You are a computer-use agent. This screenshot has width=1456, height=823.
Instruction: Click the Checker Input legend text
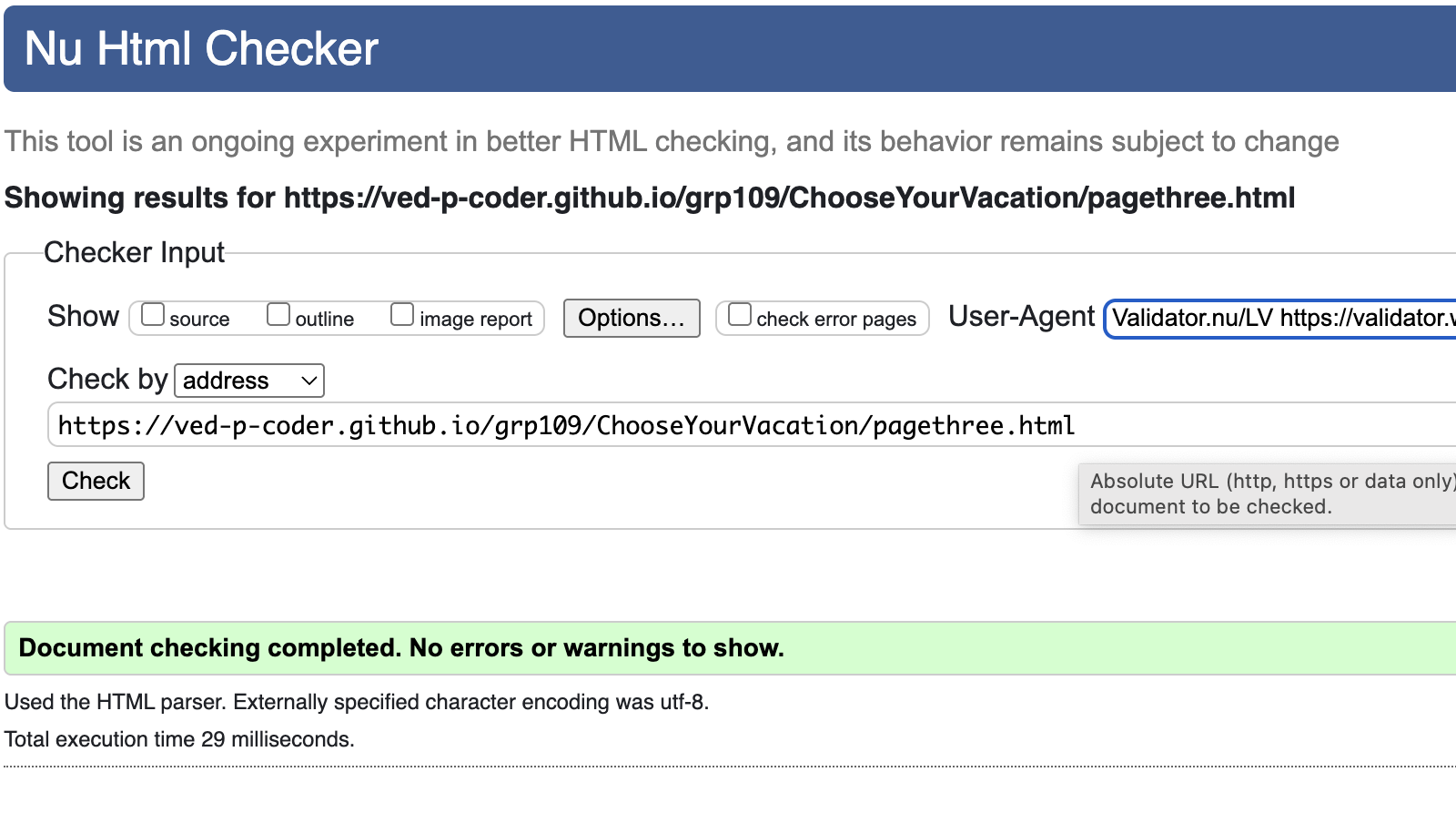coord(134,252)
